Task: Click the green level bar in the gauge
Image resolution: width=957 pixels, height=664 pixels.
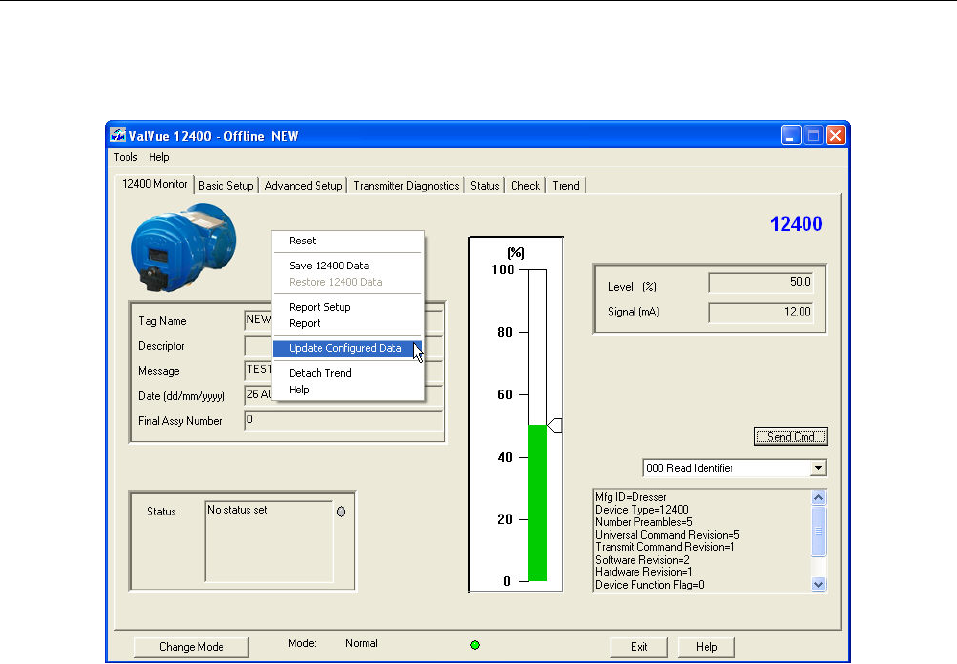Action: tap(537, 502)
